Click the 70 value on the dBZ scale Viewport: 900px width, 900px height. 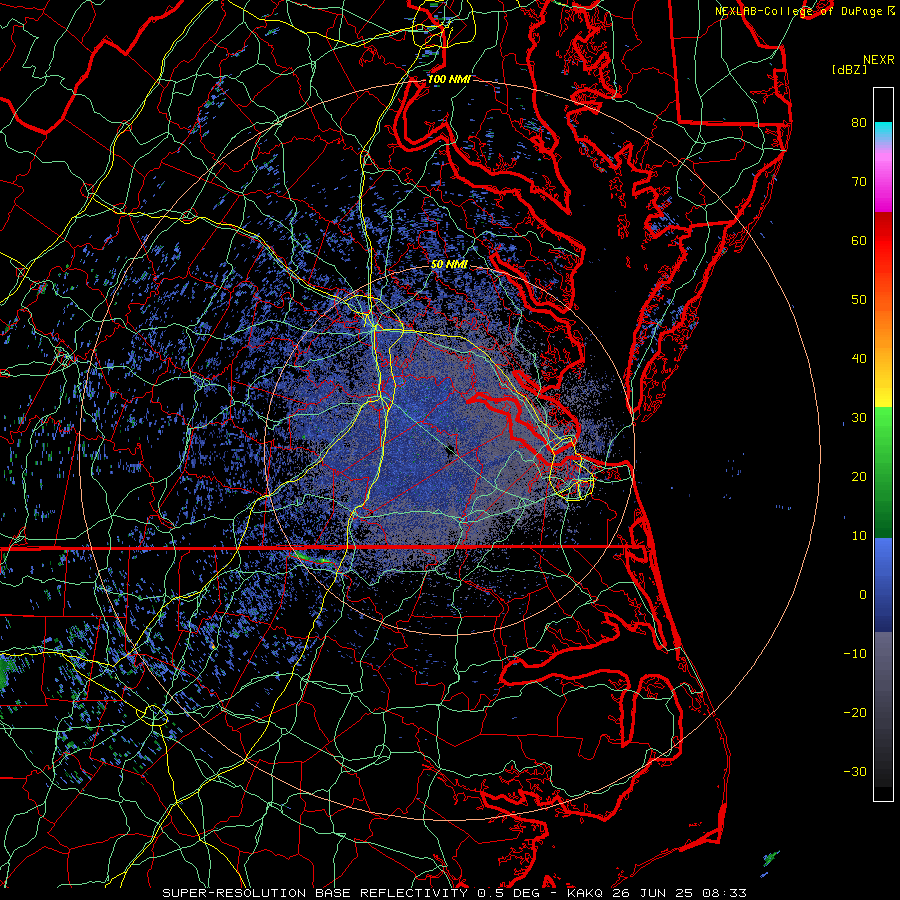[859, 182]
